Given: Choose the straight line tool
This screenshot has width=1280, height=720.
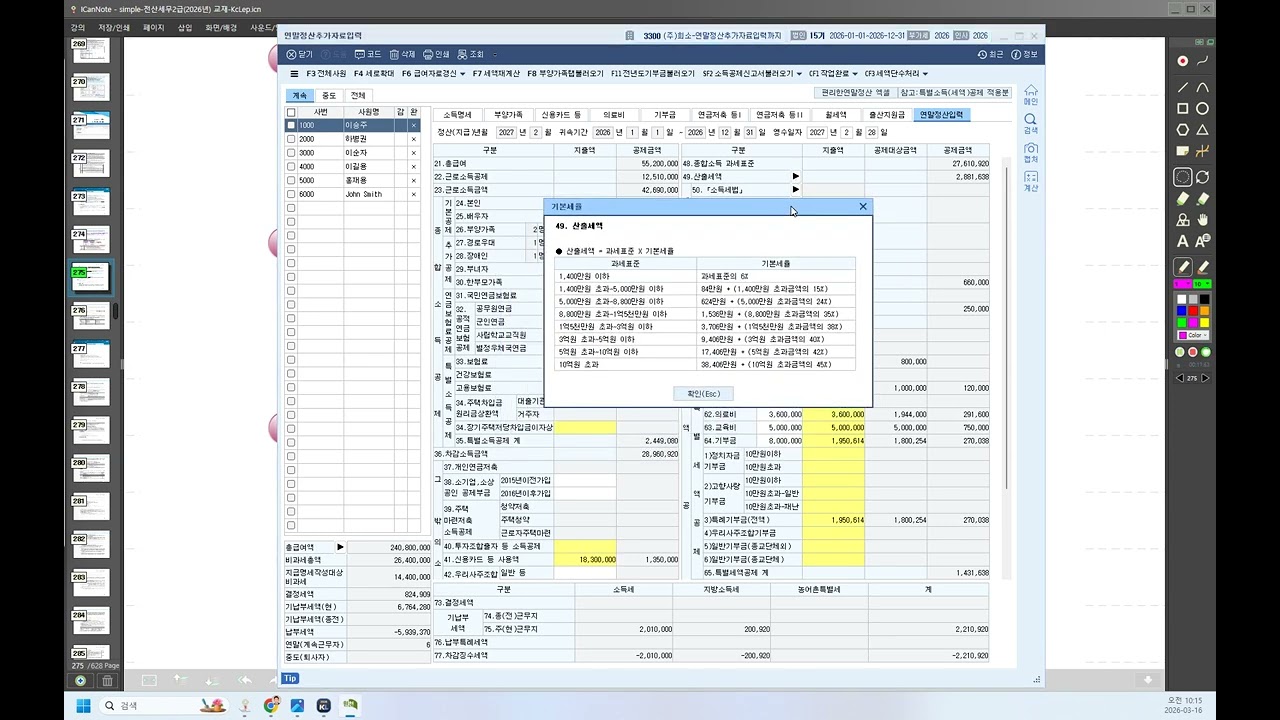Looking at the screenshot, I should click(1183, 88).
